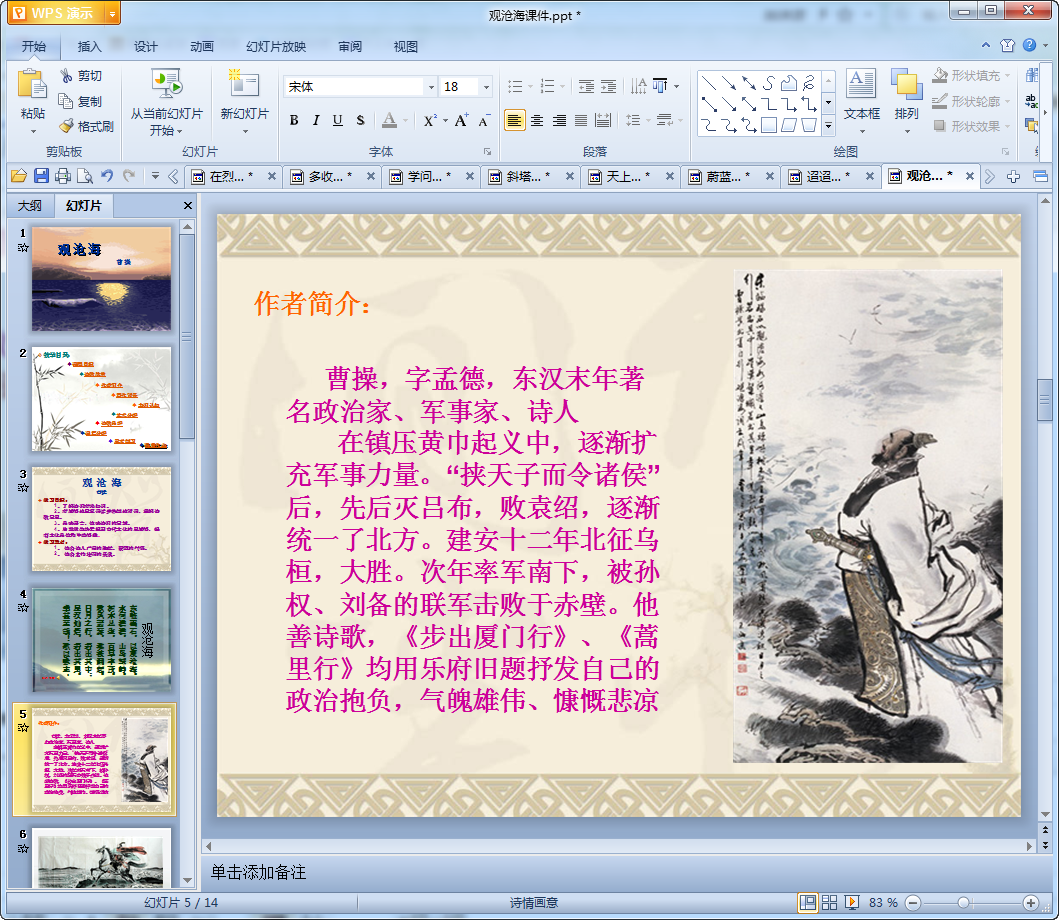Insert a new slide (新幻灯片) icon
This screenshot has width=1059, height=920.
pos(244,84)
